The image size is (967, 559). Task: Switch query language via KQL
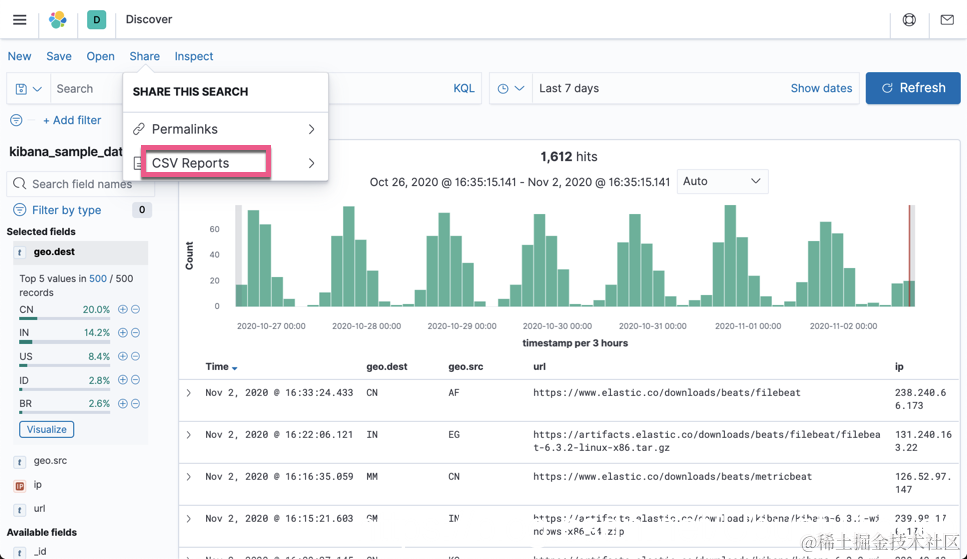point(464,88)
